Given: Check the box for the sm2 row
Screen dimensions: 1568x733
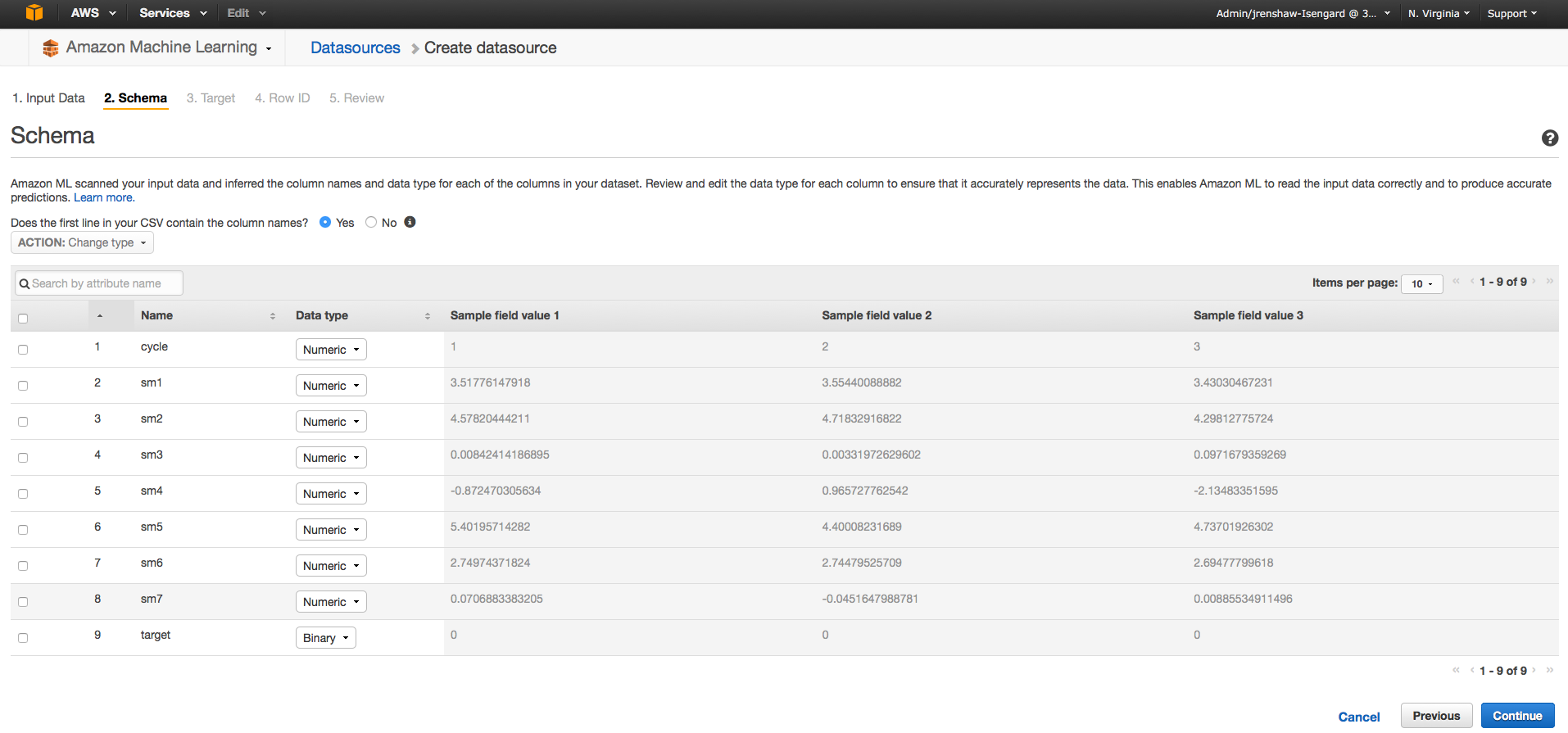Looking at the screenshot, I should 23,422.
